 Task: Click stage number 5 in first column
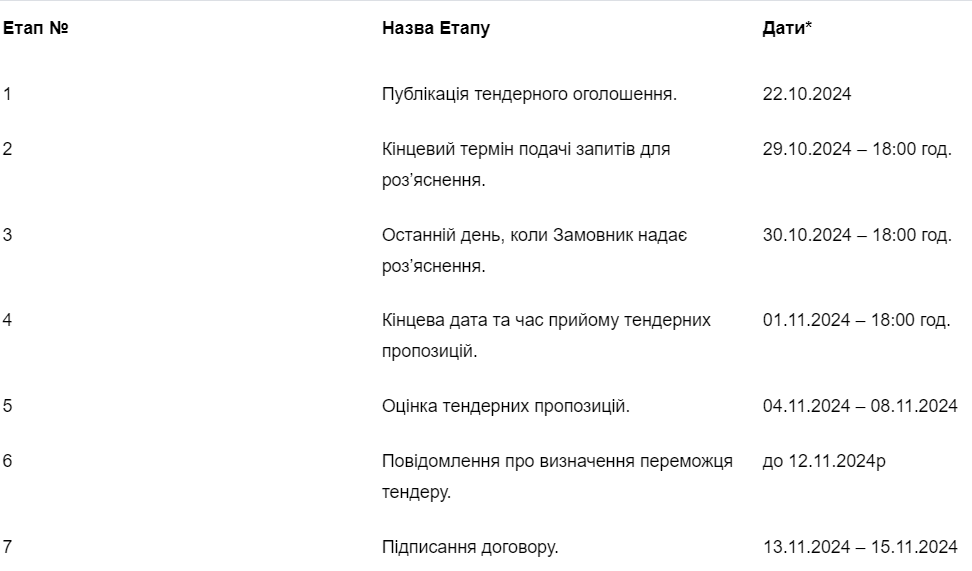click(7, 407)
